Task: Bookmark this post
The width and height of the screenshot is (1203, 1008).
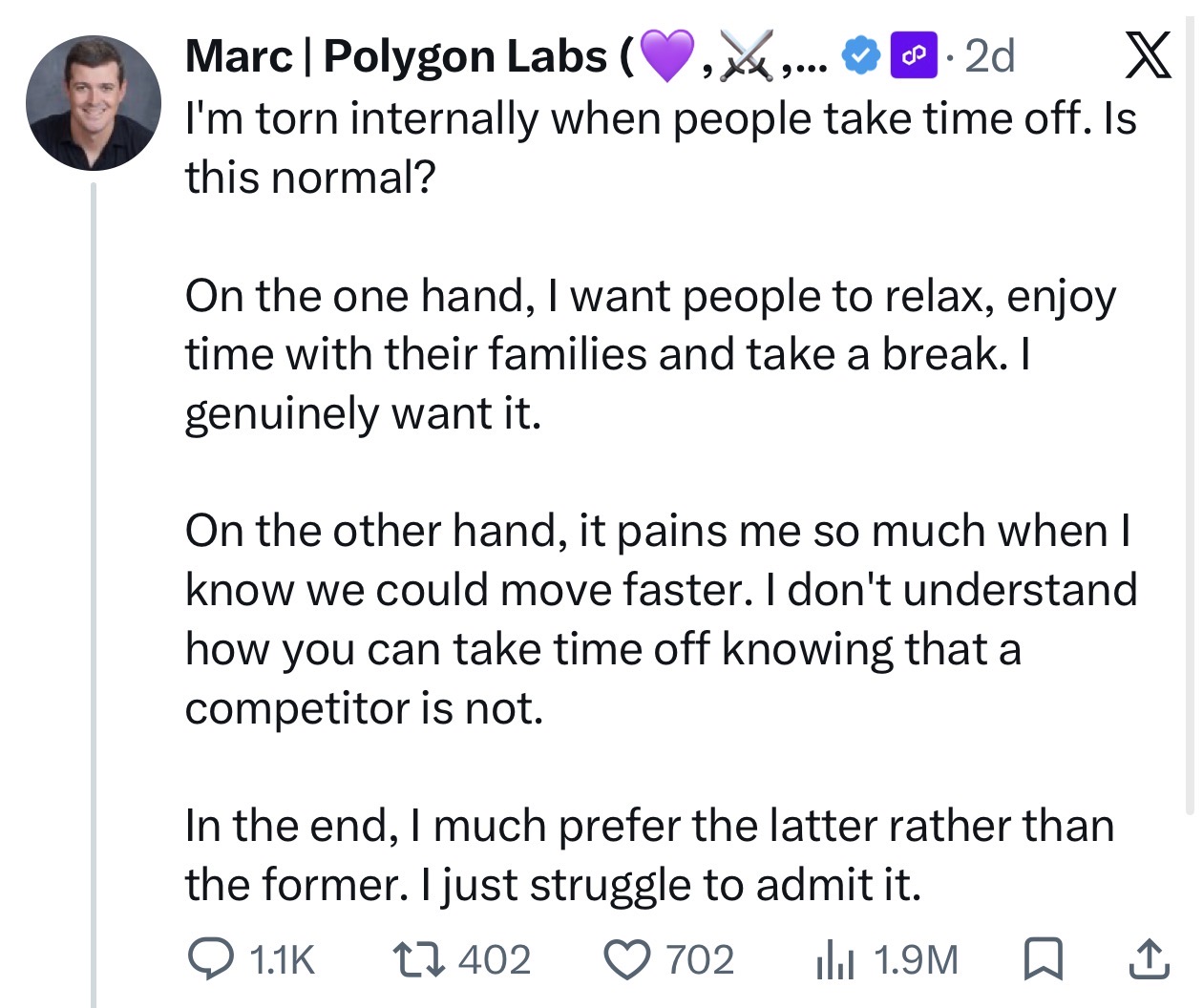Action: pyautogui.click(x=1044, y=960)
